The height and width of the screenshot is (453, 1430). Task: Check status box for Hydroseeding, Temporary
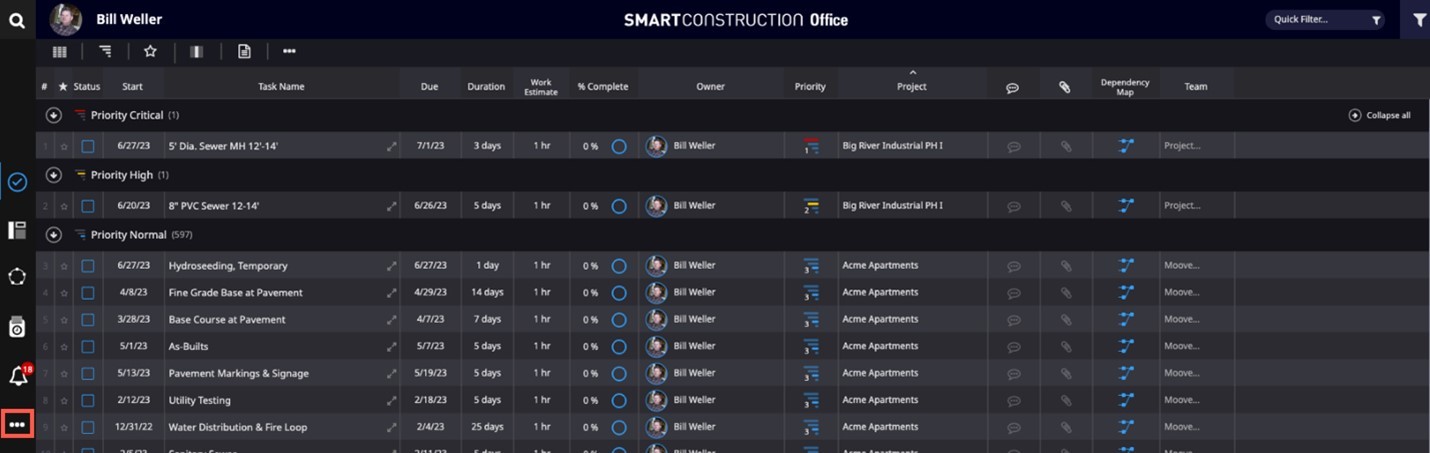click(x=88, y=266)
